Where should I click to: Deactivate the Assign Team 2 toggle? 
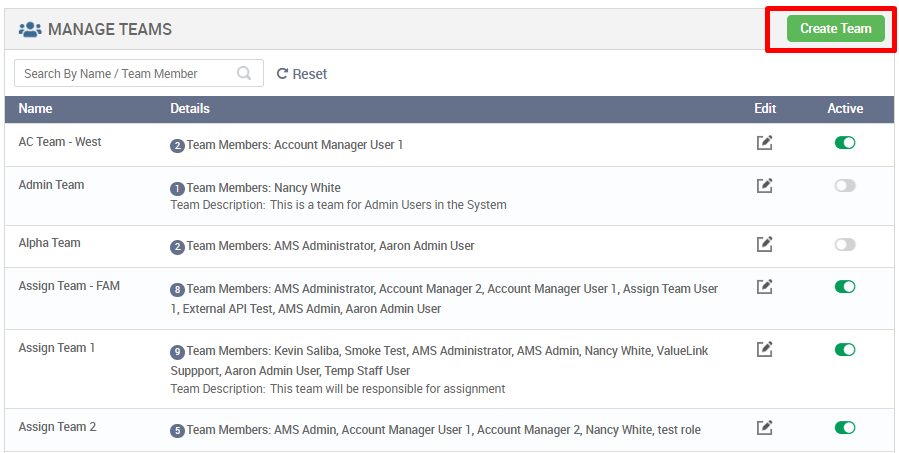click(845, 428)
